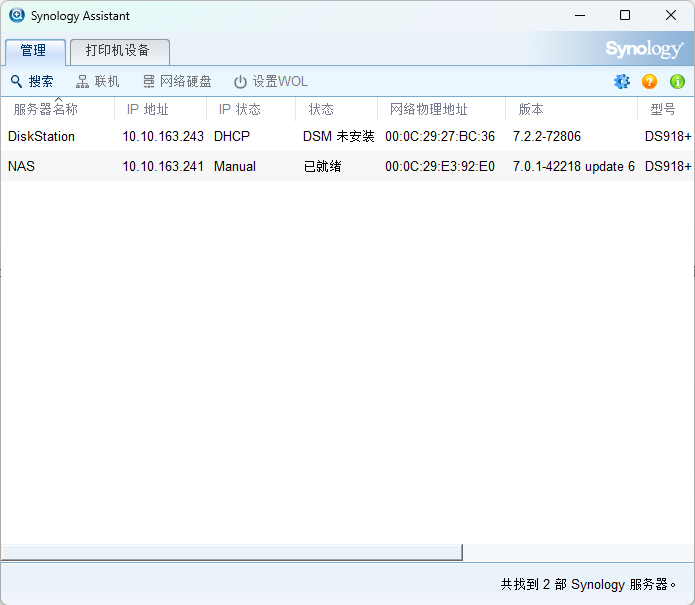Sort by the IP 状态 column header
Viewport: 695px width, 605px height.
[x=251, y=109]
